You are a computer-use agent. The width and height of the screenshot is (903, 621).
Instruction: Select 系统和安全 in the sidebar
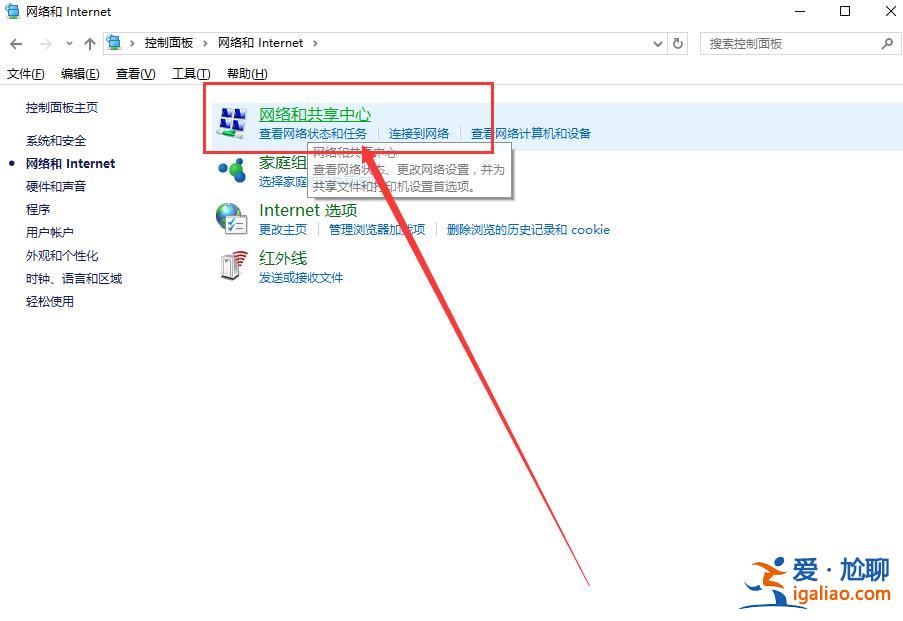tap(55, 140)
